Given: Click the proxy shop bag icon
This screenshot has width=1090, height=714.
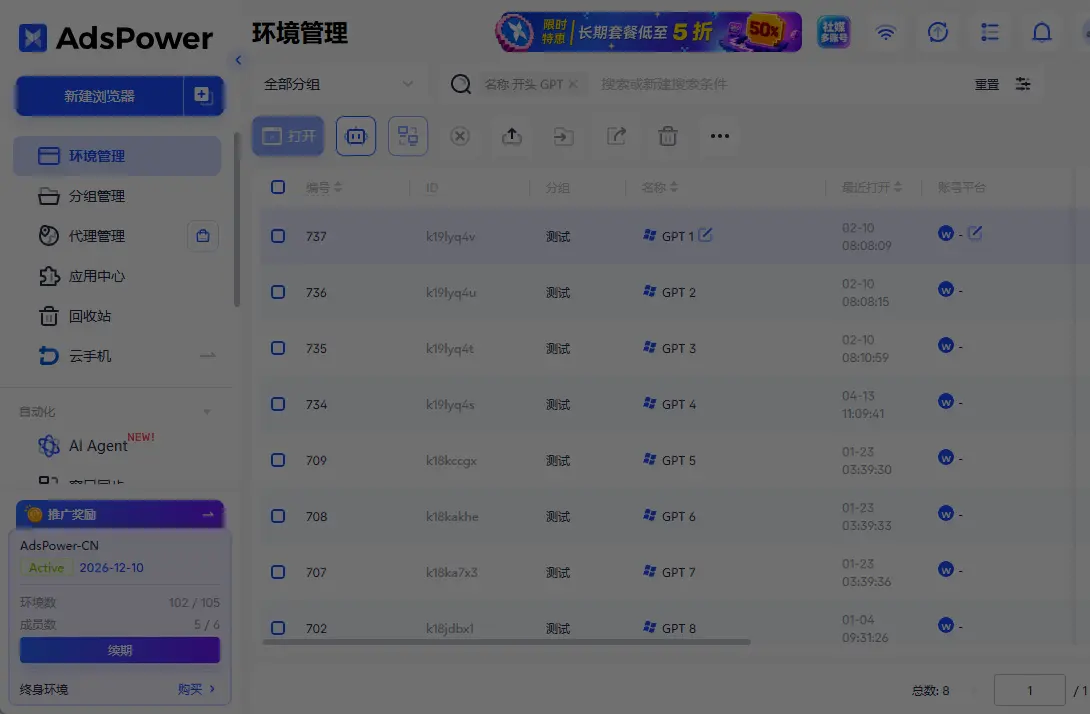Looking at the screenshot, I should tap(203, 236).
